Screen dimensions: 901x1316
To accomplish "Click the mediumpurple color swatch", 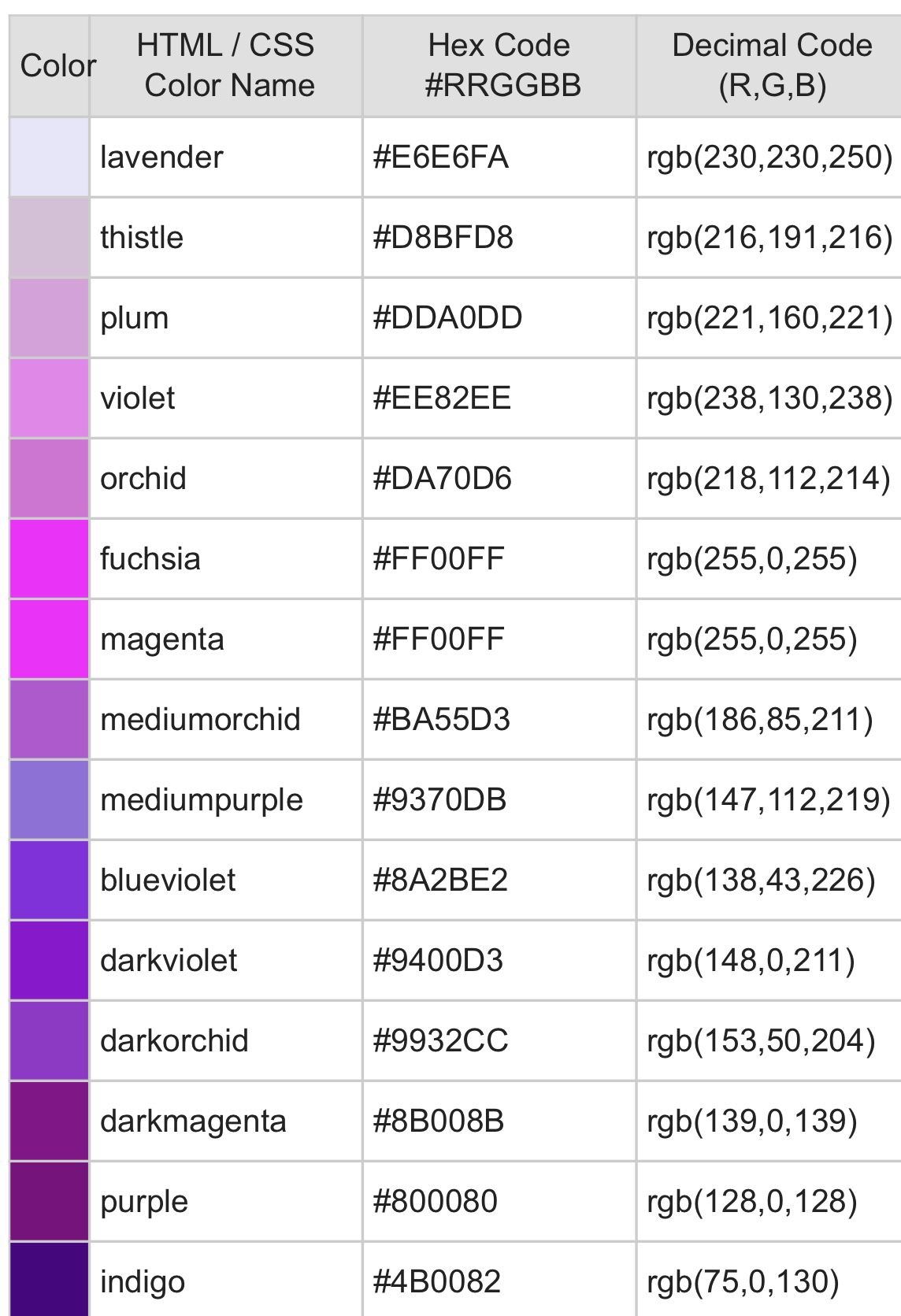I will click(49, 799).
